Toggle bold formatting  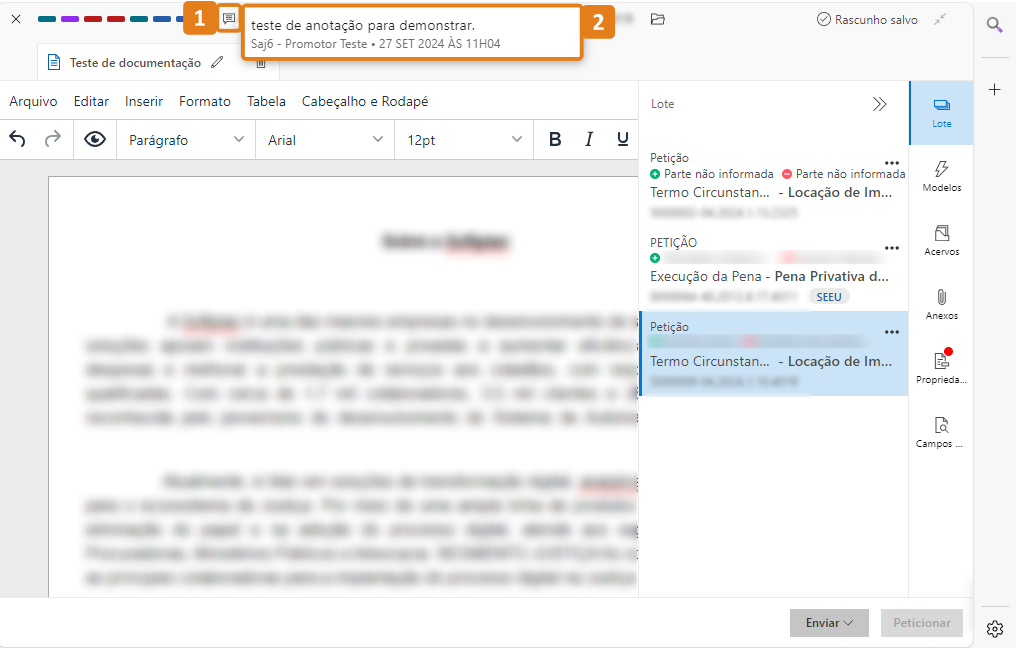click(x=555, y=140)
